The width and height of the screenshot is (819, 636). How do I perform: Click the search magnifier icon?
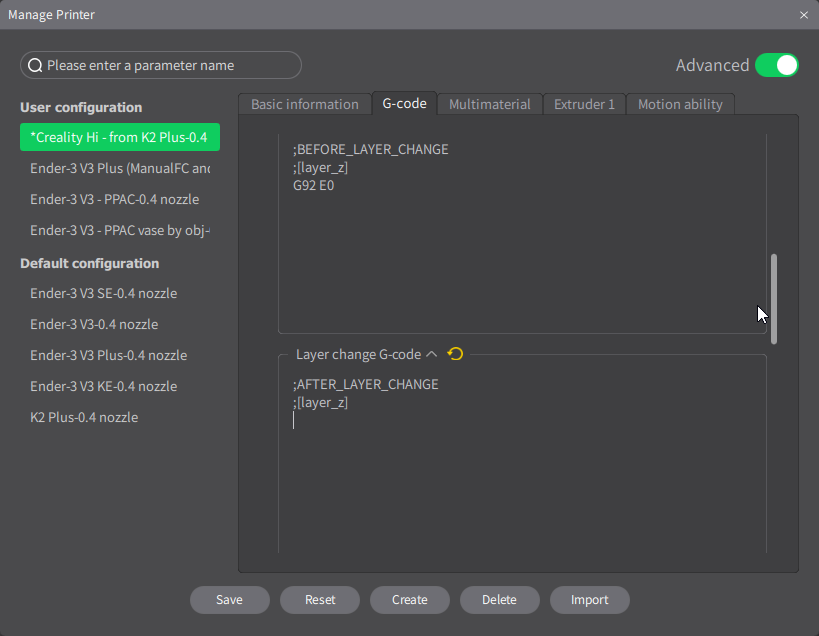point(35,66)
